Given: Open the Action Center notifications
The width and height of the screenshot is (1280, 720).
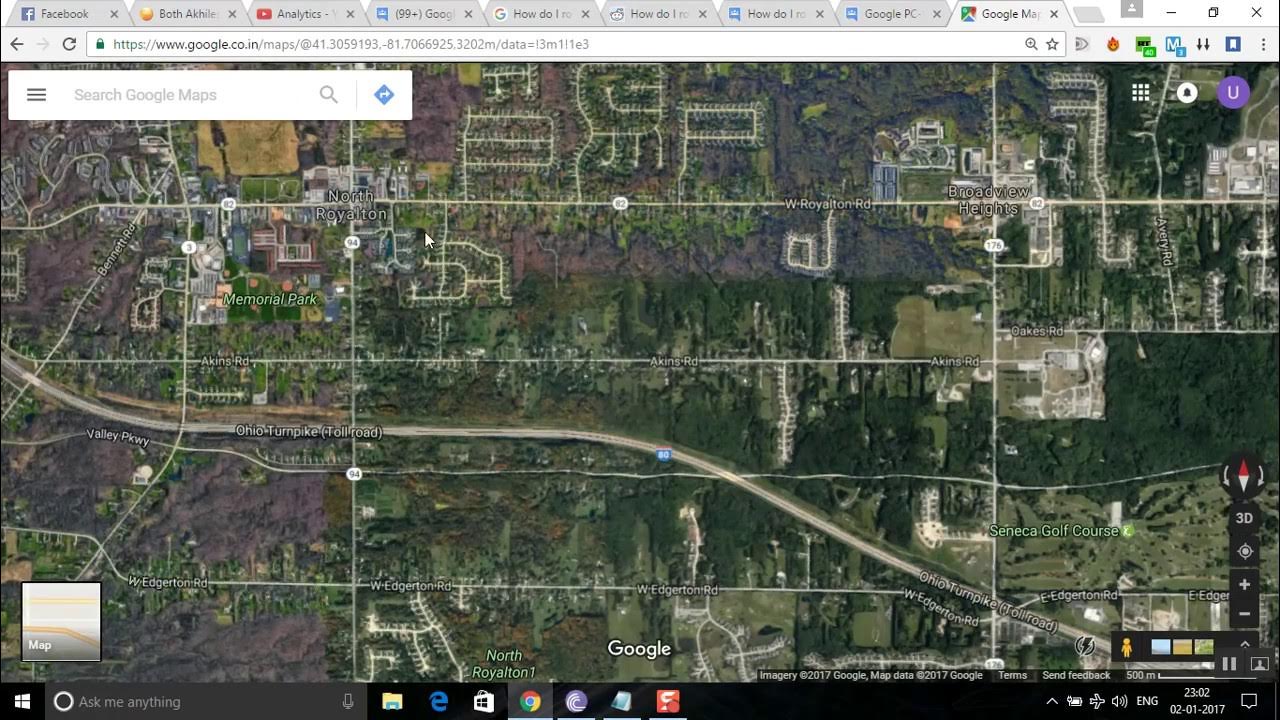Looking at the screenshot, I should pos(1249,701).
